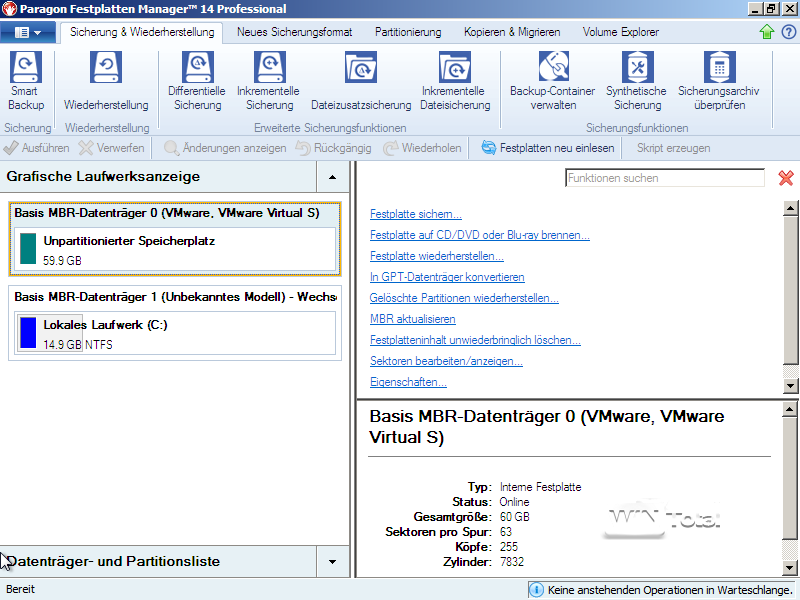
Task: Click Keine anstehenden Operationen status text
Action: tap(669, 590)
